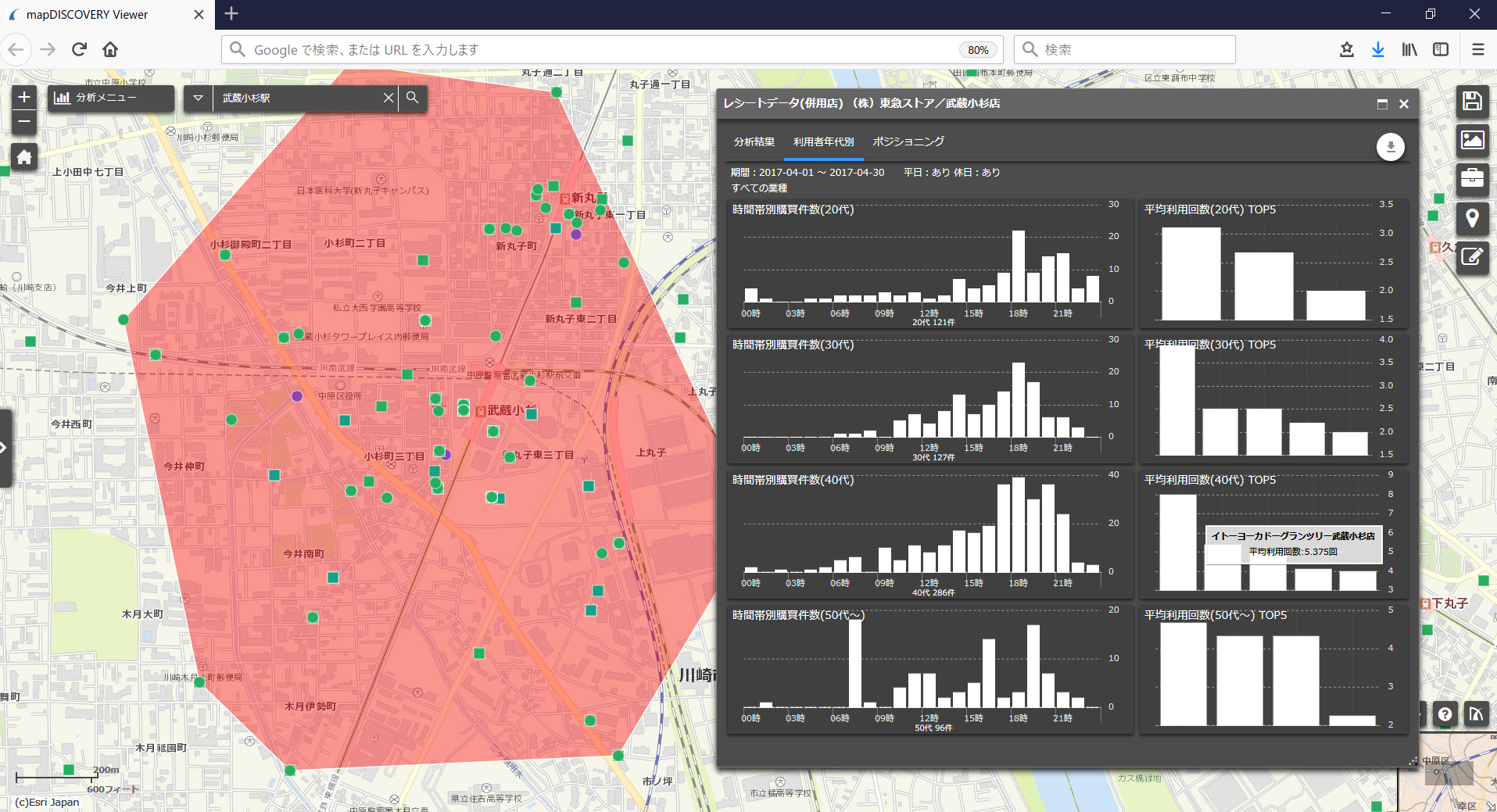Open the browser library icon
This screenshot has height=812, width=1497.
1409,49
